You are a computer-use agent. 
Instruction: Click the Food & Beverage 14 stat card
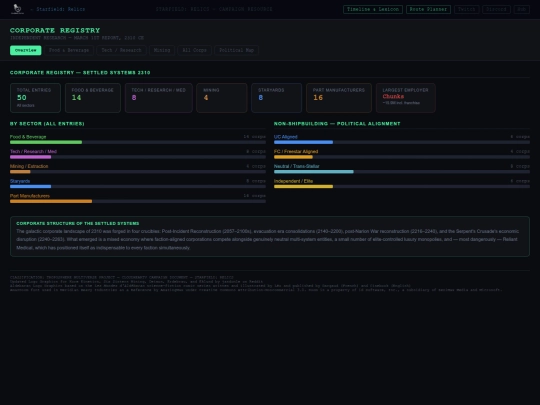[93, 98]
